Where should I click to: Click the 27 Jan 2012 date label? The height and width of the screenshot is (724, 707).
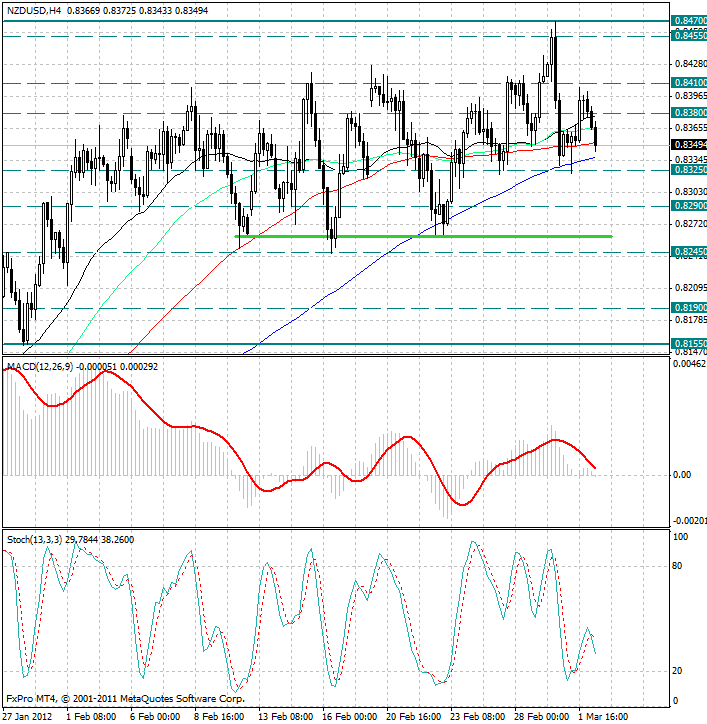[27, 716]
